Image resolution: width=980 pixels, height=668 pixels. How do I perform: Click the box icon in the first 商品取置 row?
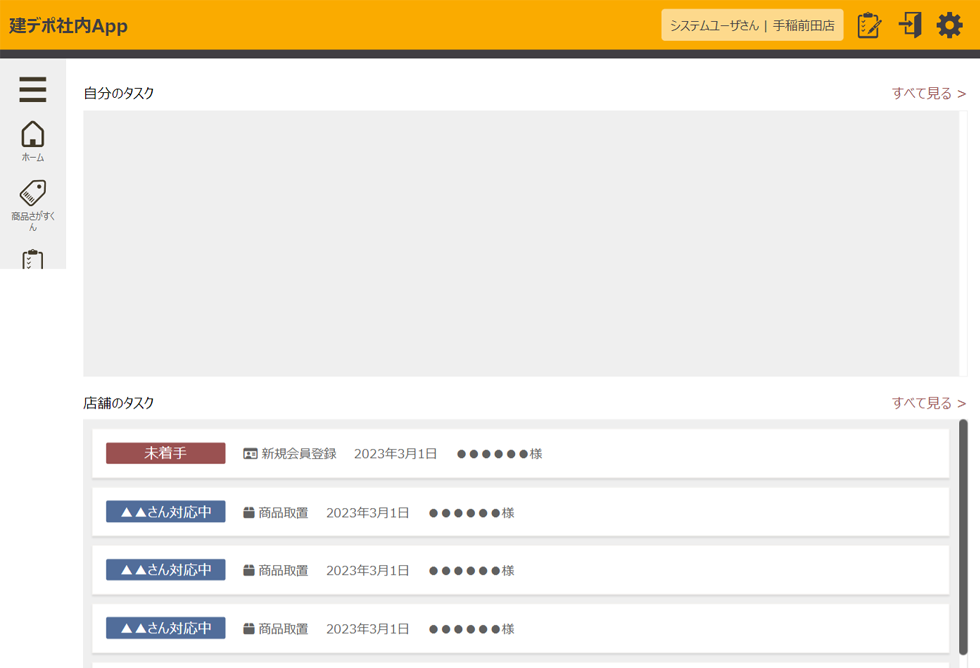249,513
